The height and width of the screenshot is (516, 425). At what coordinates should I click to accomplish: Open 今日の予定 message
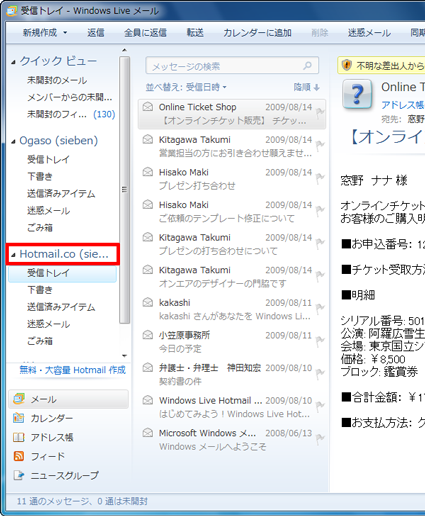[232, 342]
